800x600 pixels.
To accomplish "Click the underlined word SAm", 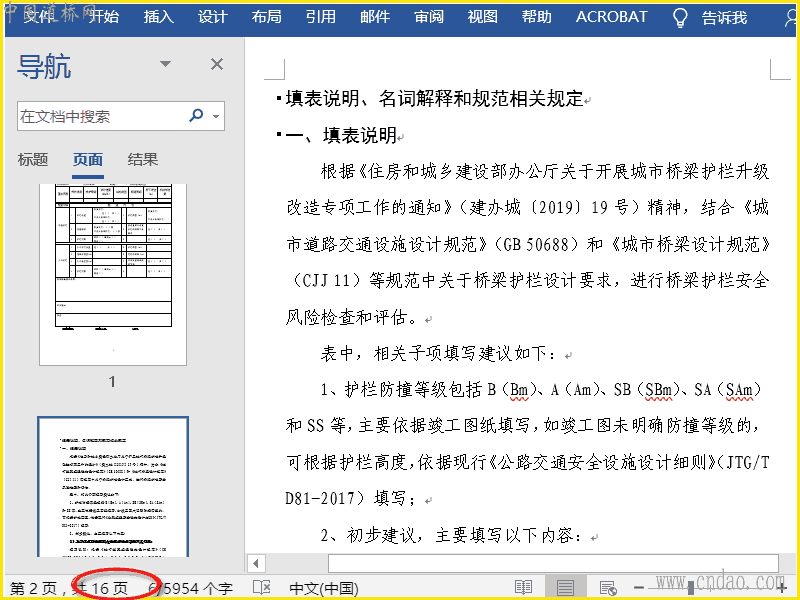I will [x=739, y=390].
